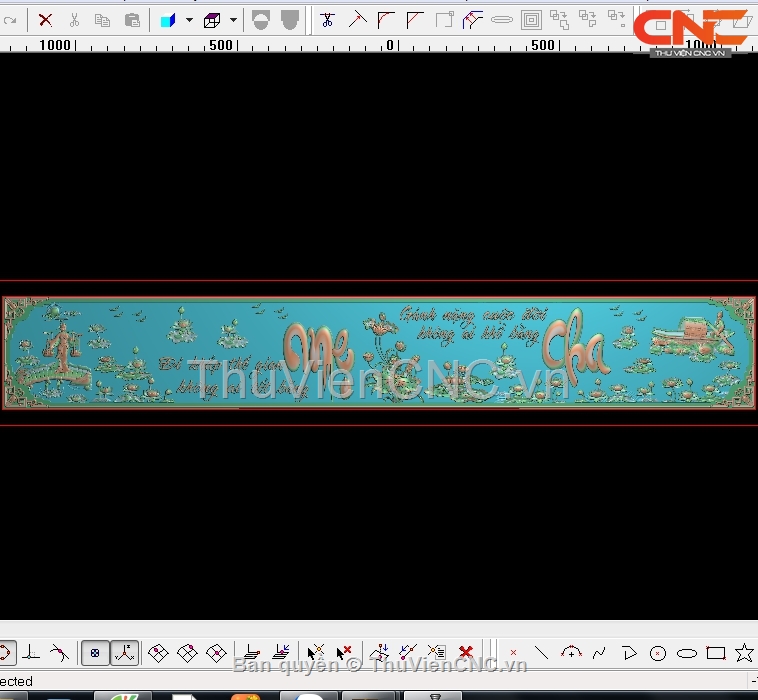Click the copy icon in top toolbar
This screenshot has width=758, height=700.
(x=102, y=20)
